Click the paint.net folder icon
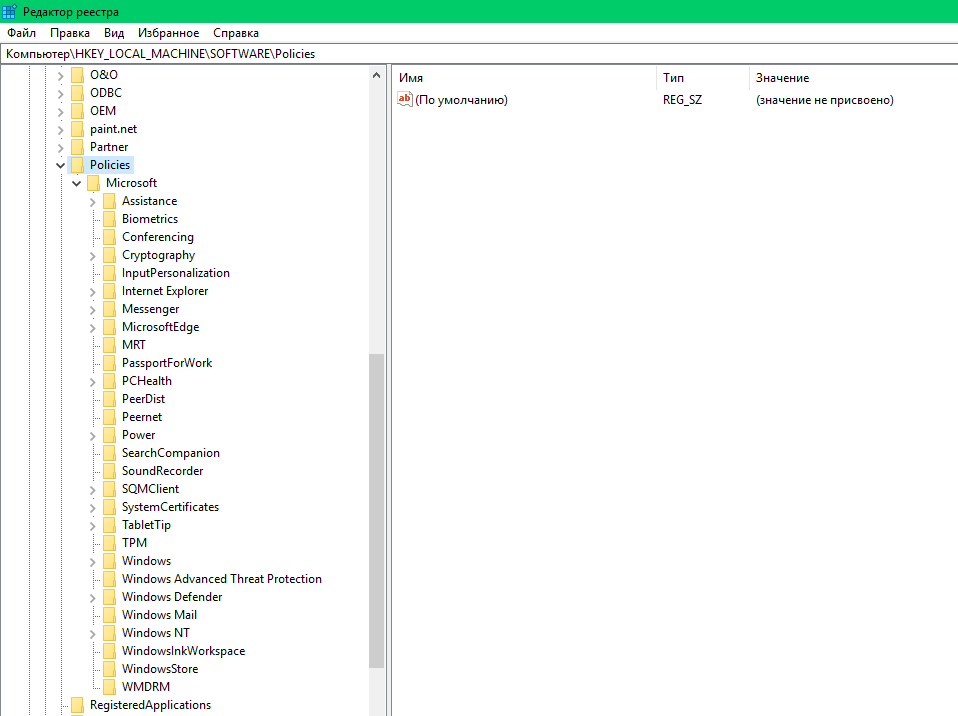 tap(78, 129)
